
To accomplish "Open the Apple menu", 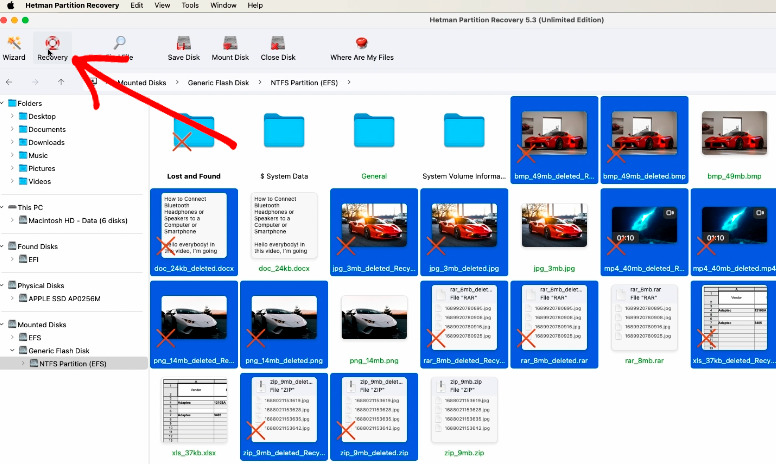I will pyautogui.click(x=10, y=5).
